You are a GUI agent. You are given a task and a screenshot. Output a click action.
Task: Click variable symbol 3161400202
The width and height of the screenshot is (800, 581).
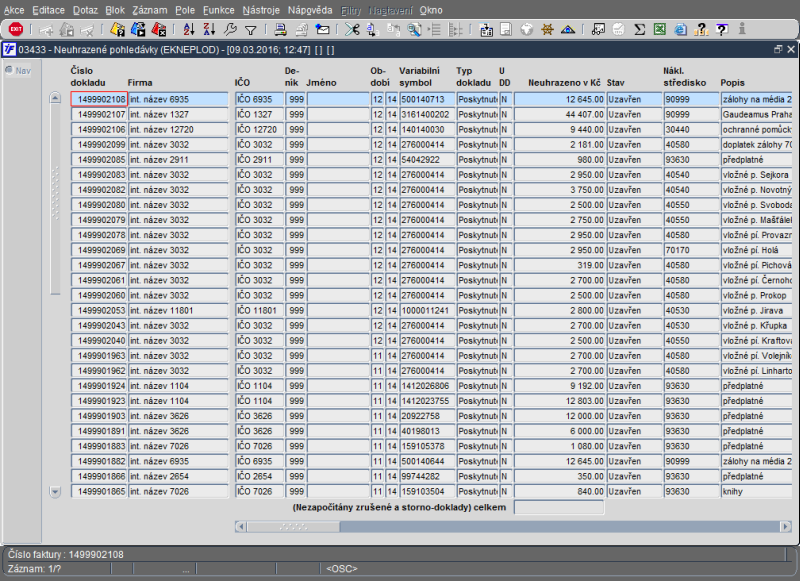click(427, 114)
